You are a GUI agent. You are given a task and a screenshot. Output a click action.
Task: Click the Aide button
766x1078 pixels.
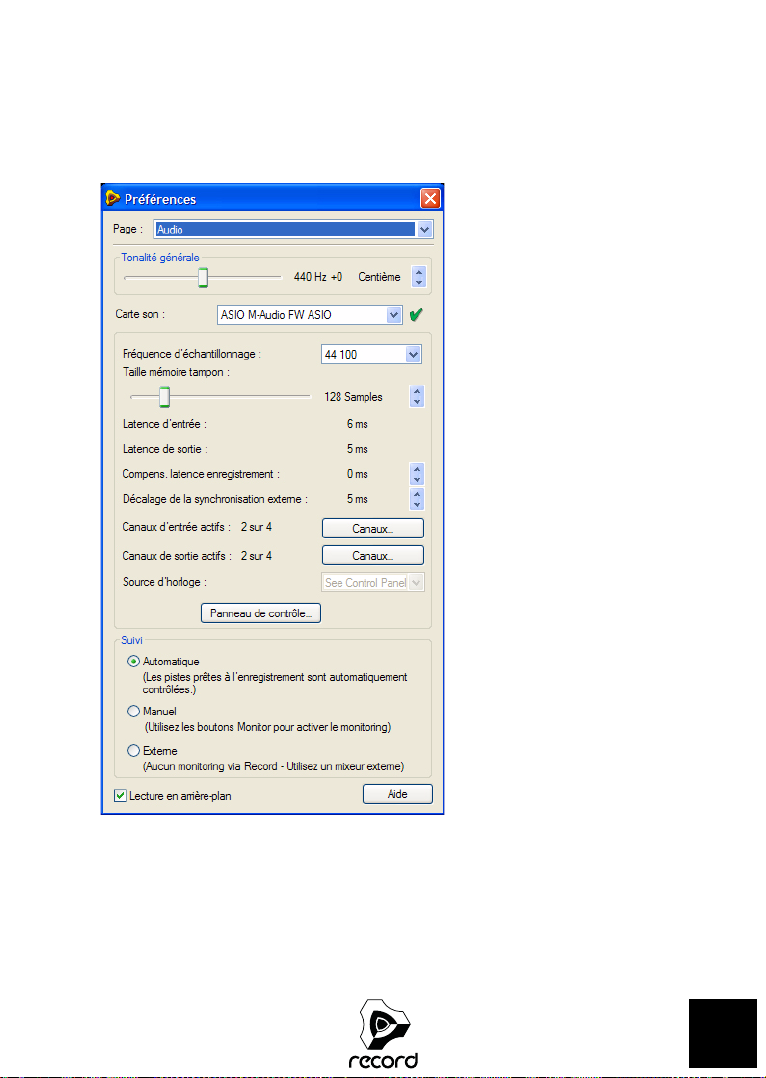397,794
